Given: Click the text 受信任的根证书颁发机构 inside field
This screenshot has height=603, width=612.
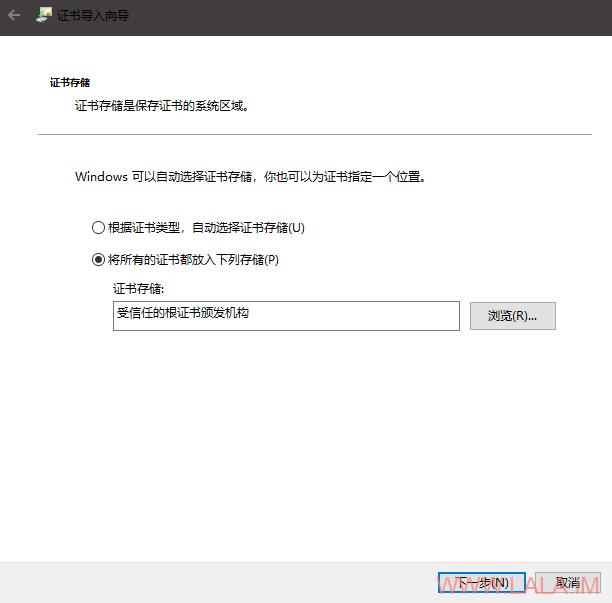Looking at the screenshot, I should click(183, 313).
